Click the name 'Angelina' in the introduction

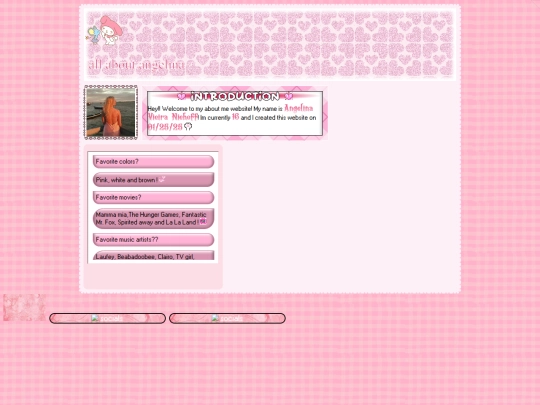pos(299,108)
